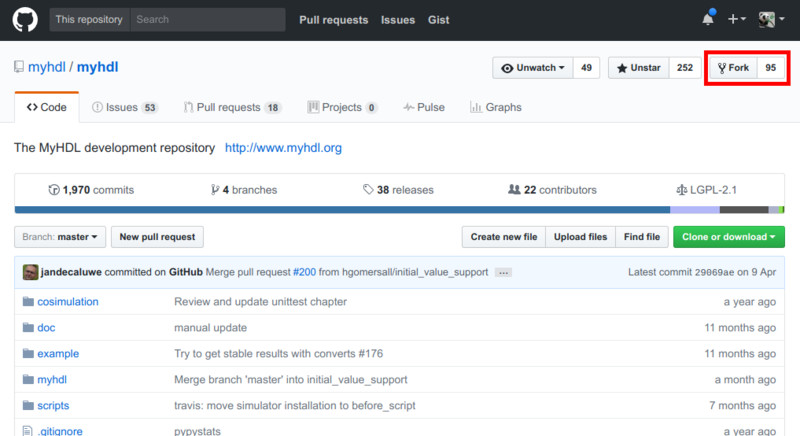Click the doc folder icon
Screen dimensions: 800x436
click(28, 327)
